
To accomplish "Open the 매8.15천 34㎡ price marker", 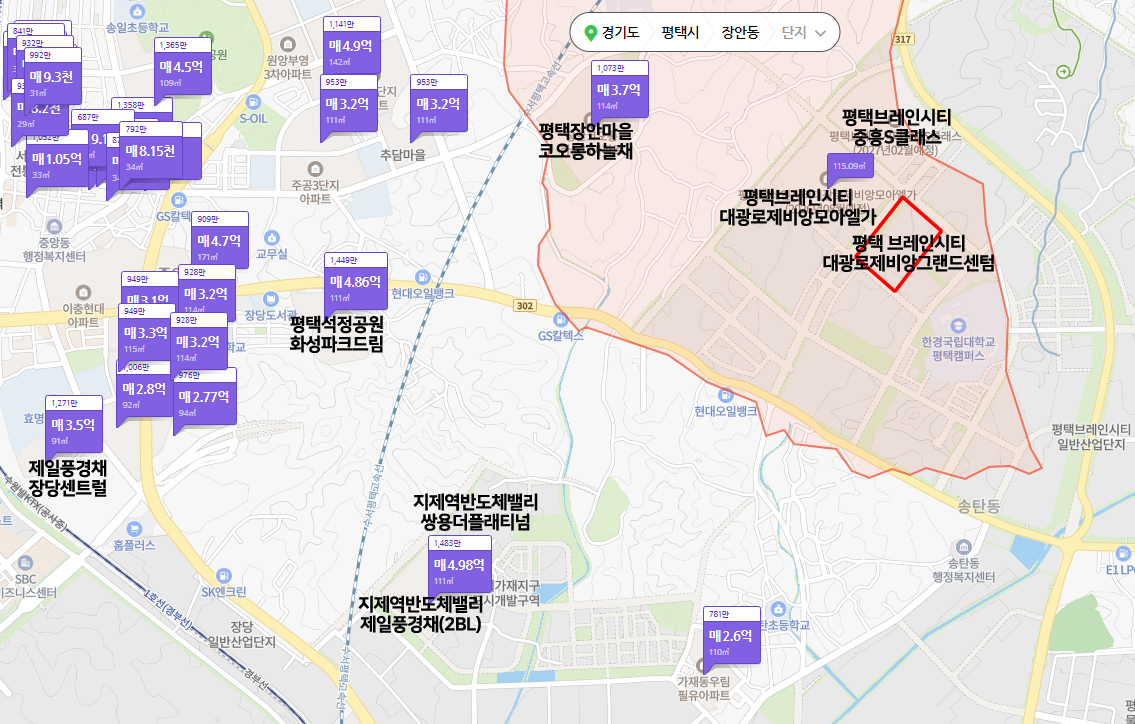I will tap(151, 151).
